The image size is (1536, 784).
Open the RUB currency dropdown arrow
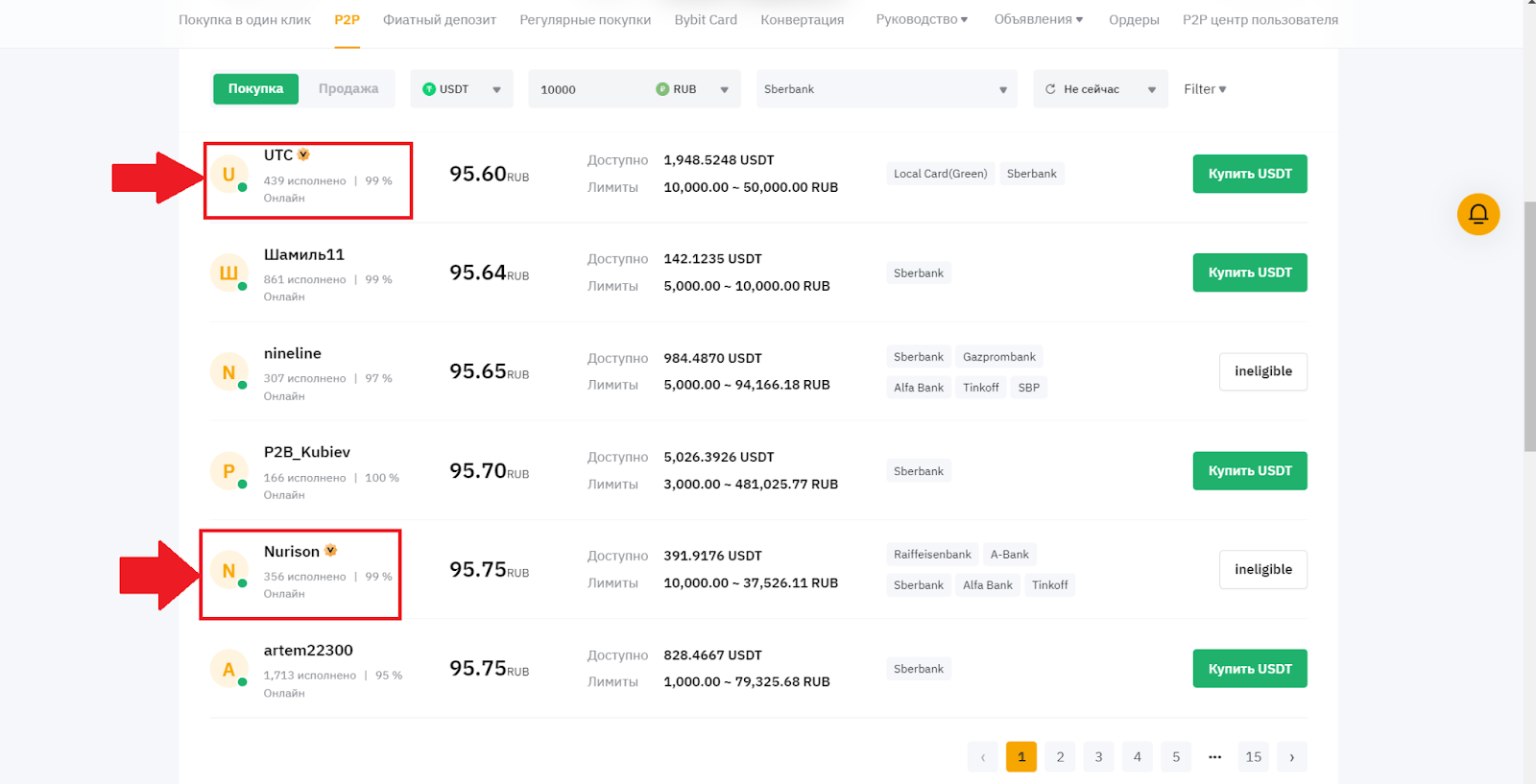(724, 89)
